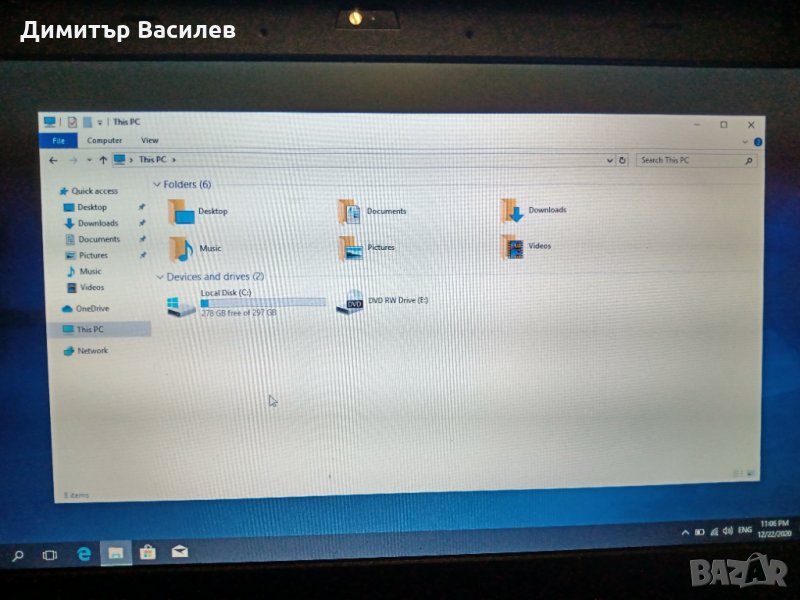Show hidden system tray icons

pyautogui.click(x=684, y=530)
